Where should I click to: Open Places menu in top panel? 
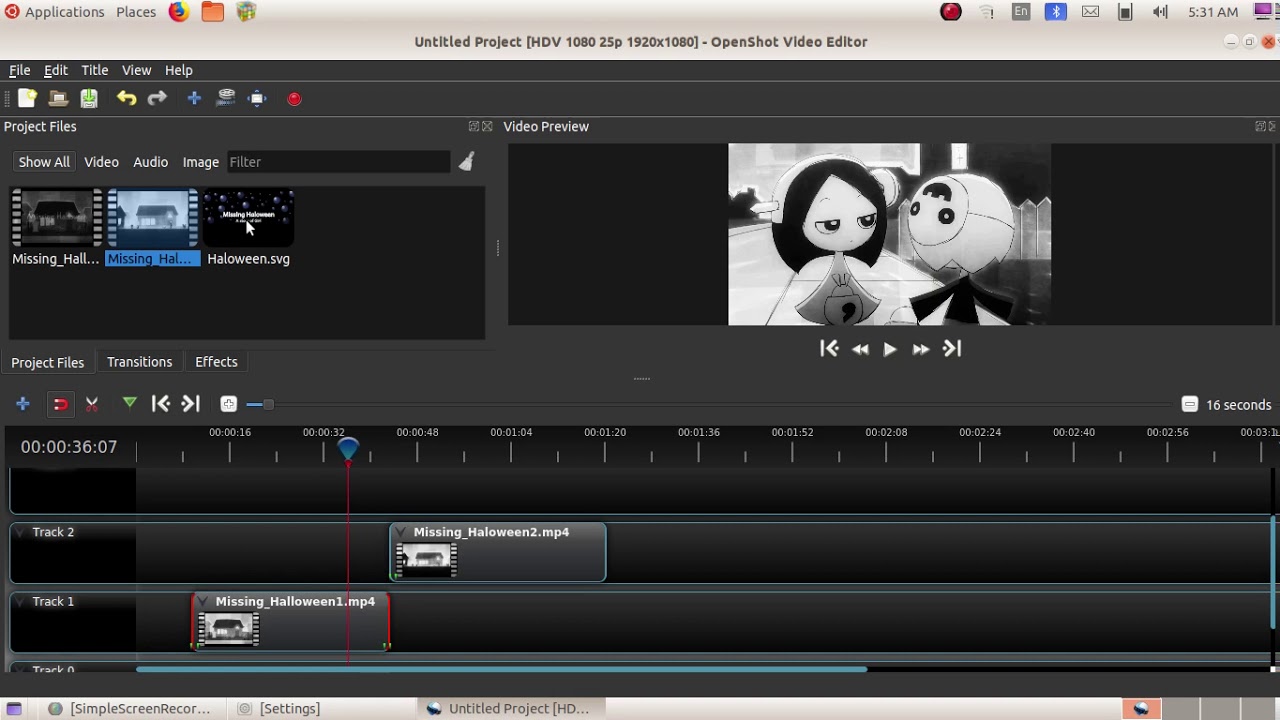pyautogui.click(x=136, y=12)
